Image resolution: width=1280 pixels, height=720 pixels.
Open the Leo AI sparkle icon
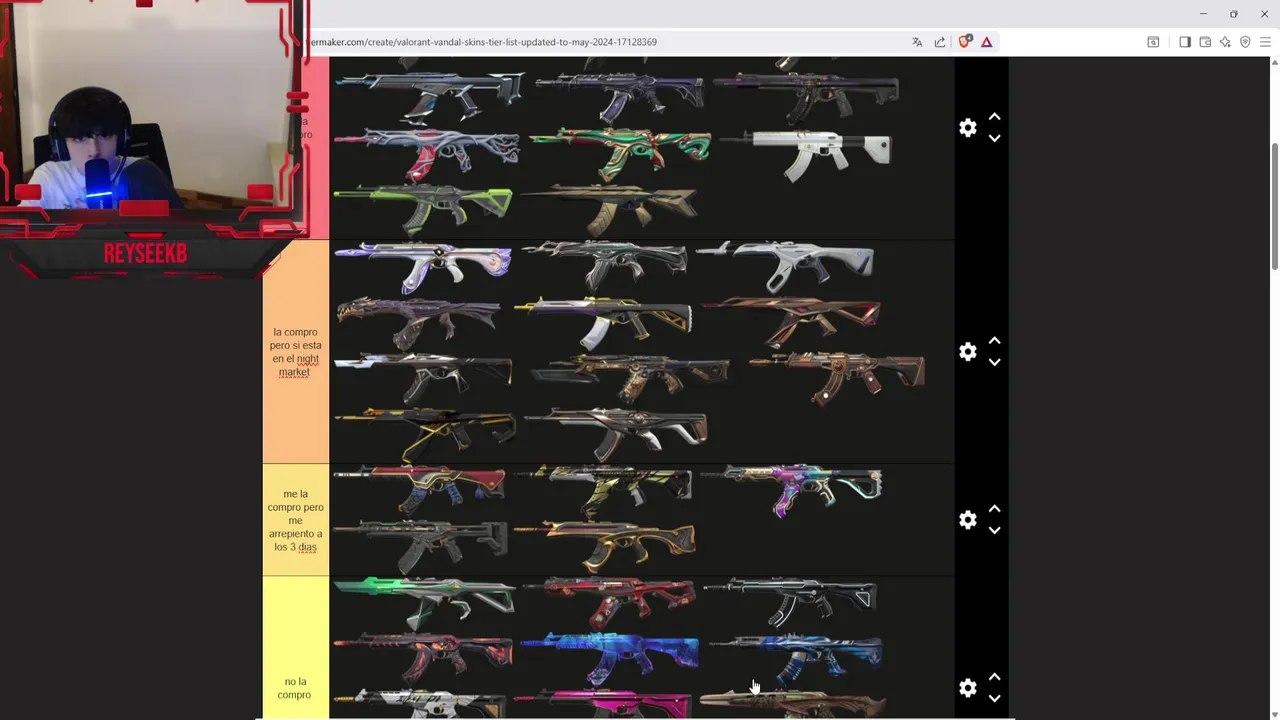pyautogui.click(x=1225, y=42)
